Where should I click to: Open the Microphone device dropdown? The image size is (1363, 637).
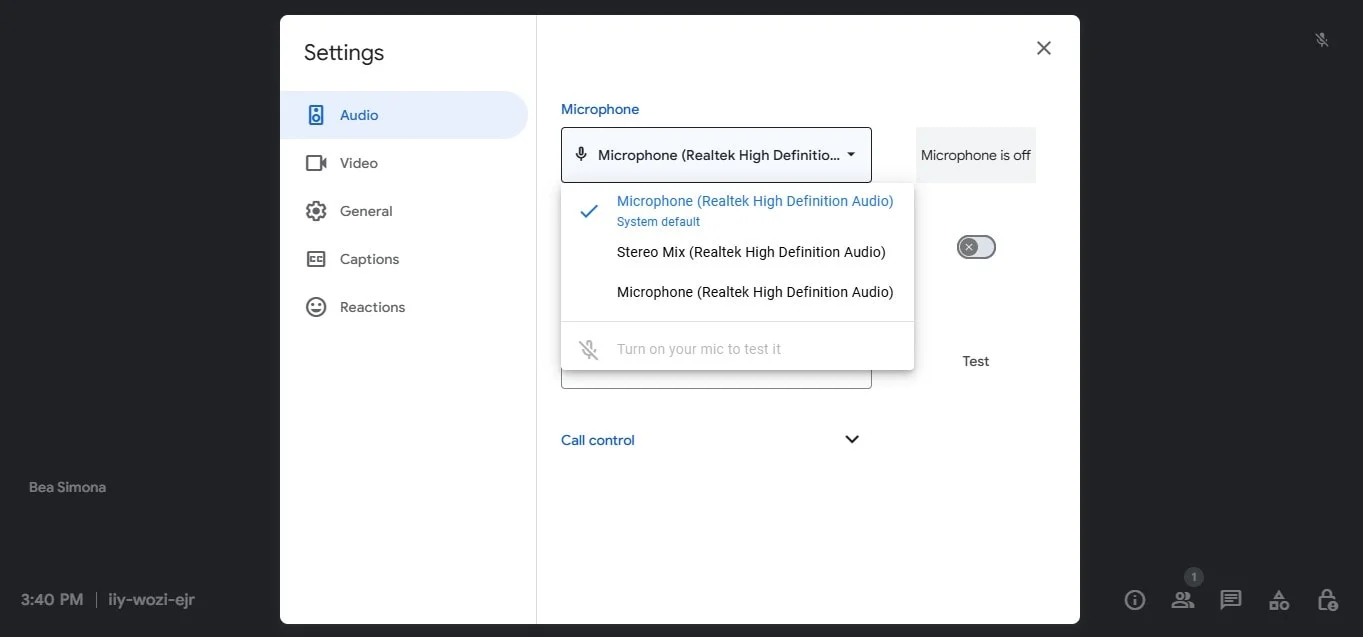(716, 155)
